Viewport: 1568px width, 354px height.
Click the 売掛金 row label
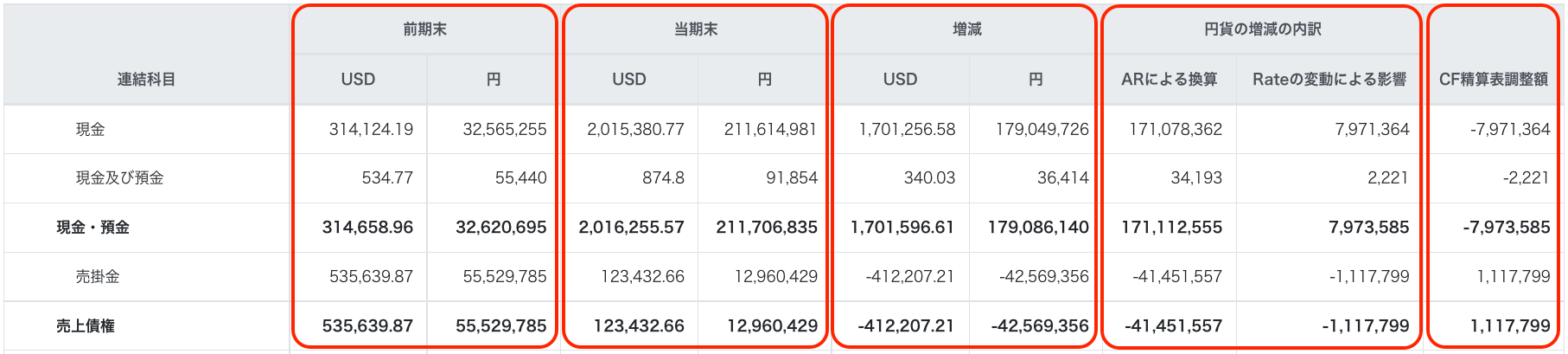click(x=98, y=277)
